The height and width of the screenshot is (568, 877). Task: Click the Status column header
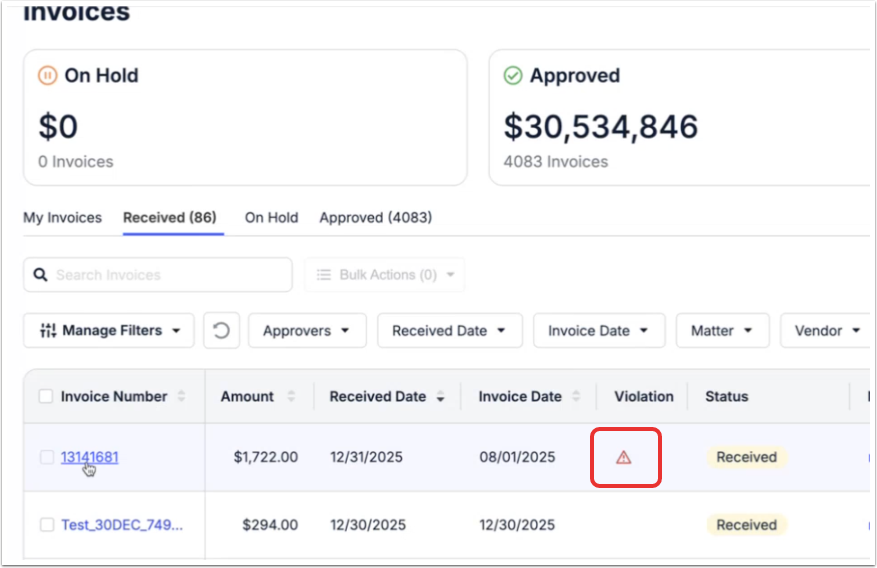point(727,396)
